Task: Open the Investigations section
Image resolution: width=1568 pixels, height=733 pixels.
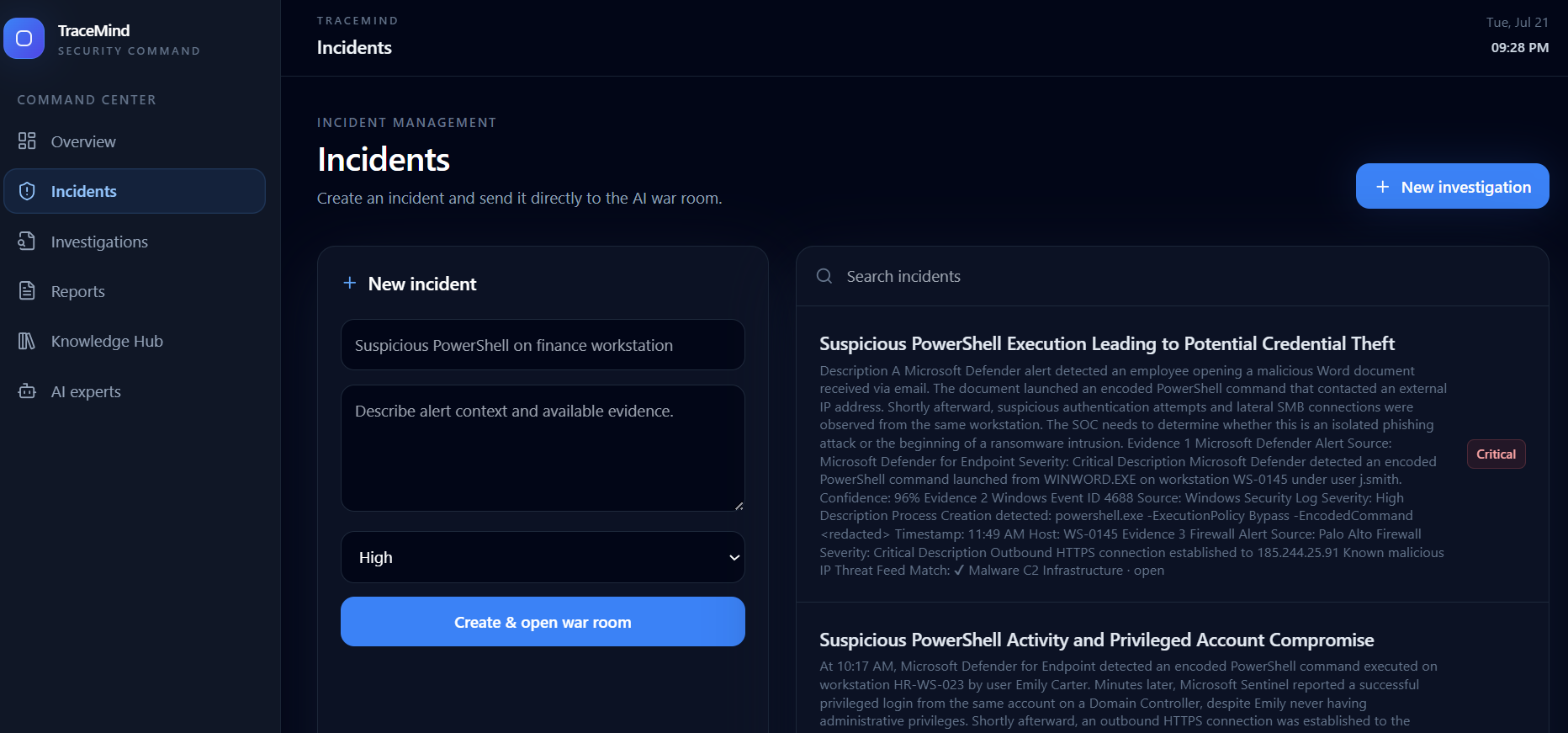Action: click(x=135, y=242)
